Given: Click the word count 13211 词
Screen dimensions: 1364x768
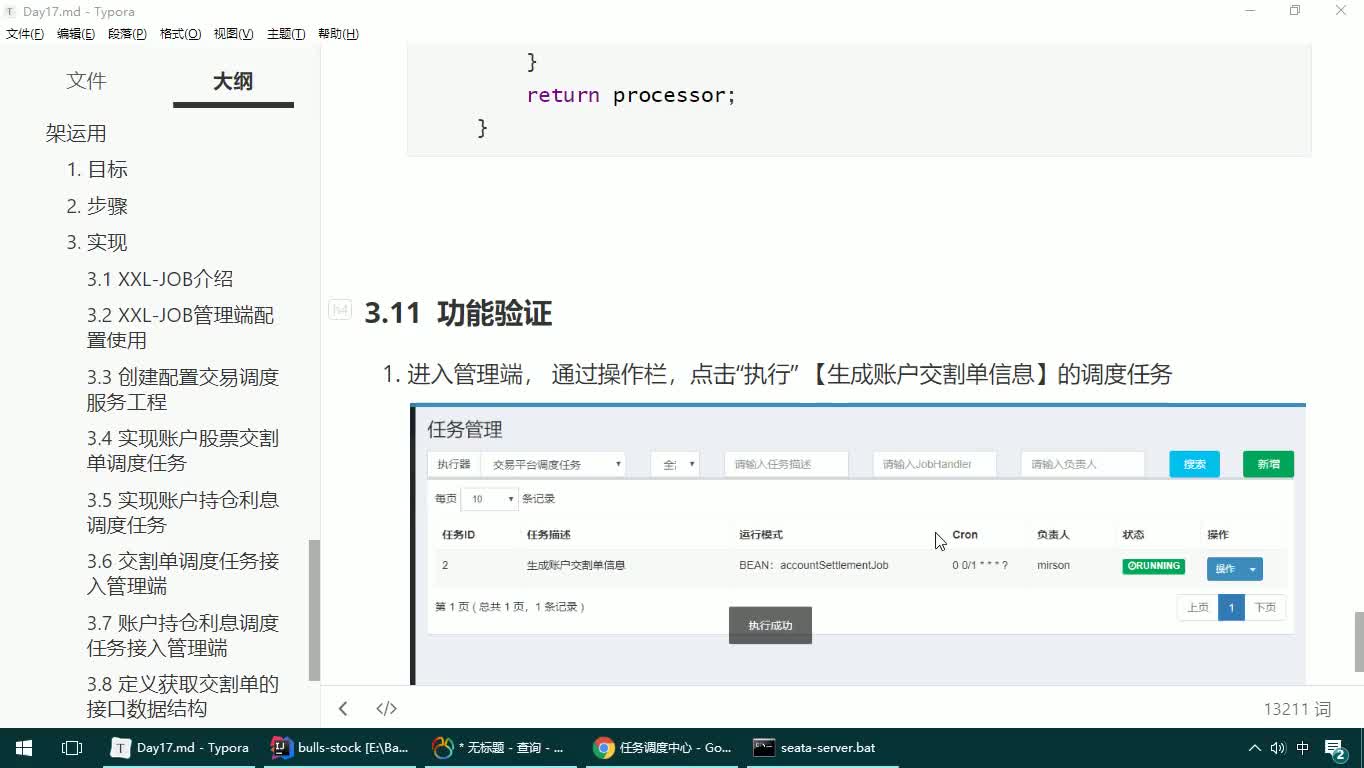Looking at the screenshot, I should pos(1297,709).
